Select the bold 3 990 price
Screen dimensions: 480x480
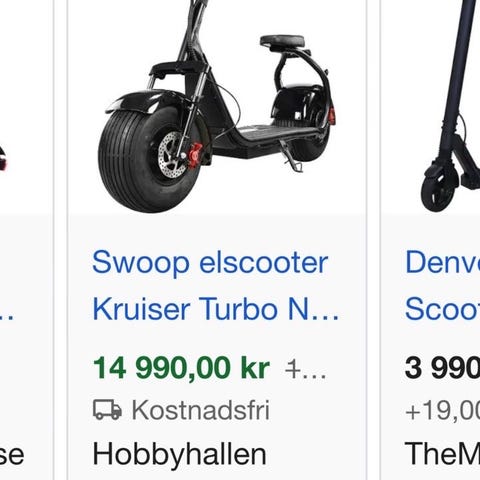coord(442,368)
